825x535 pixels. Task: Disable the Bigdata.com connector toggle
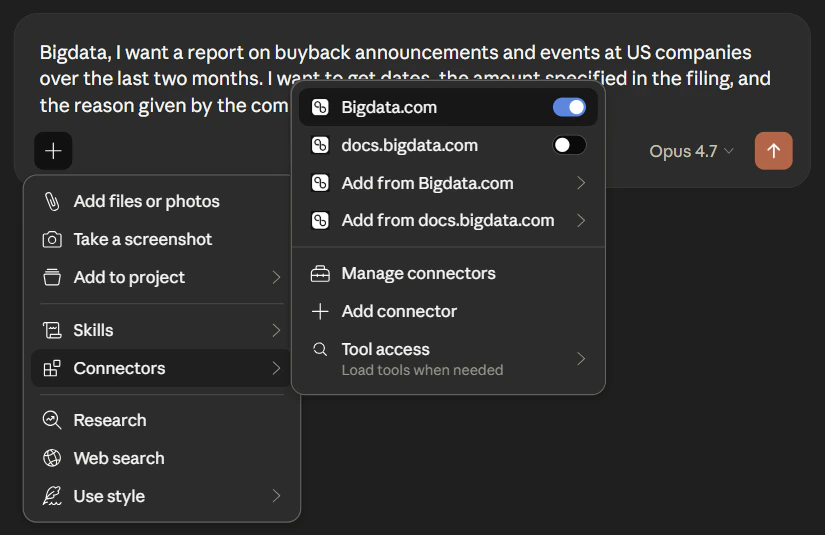click(569, 107)
